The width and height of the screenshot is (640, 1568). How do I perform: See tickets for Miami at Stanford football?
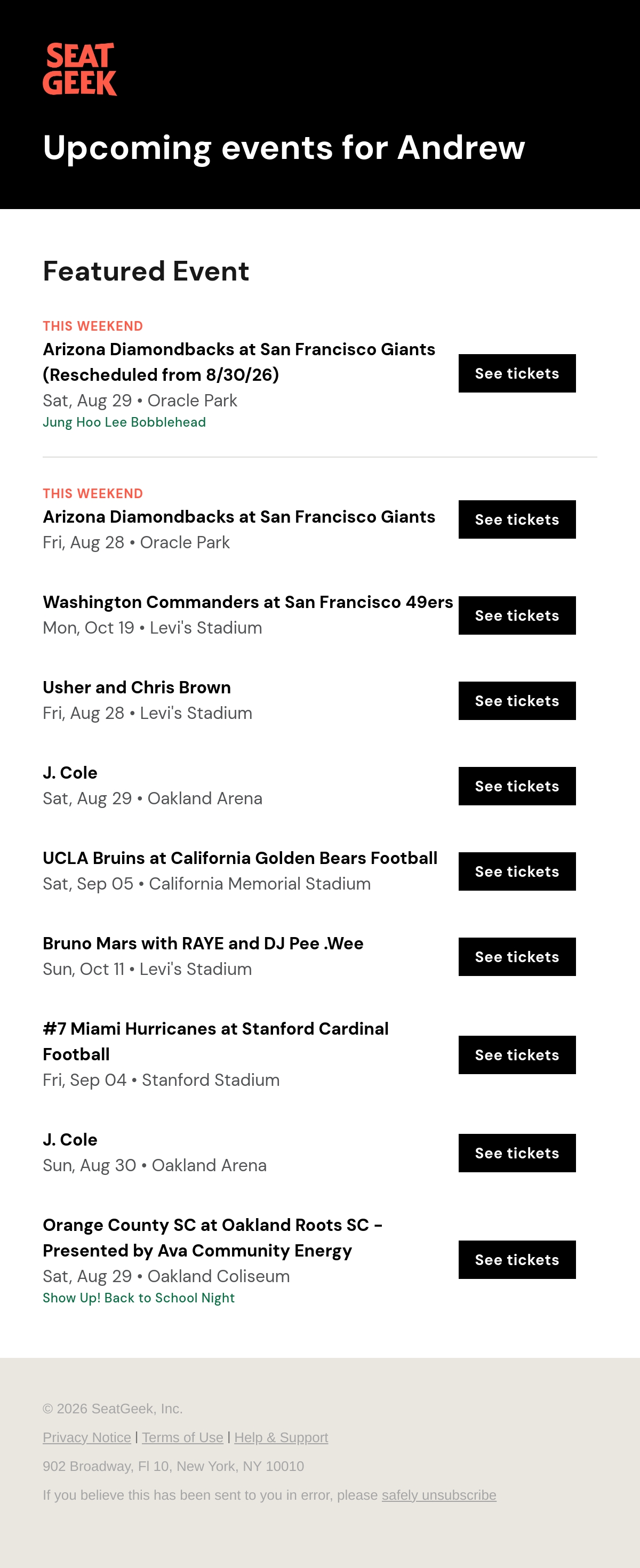pos(517,1055)
